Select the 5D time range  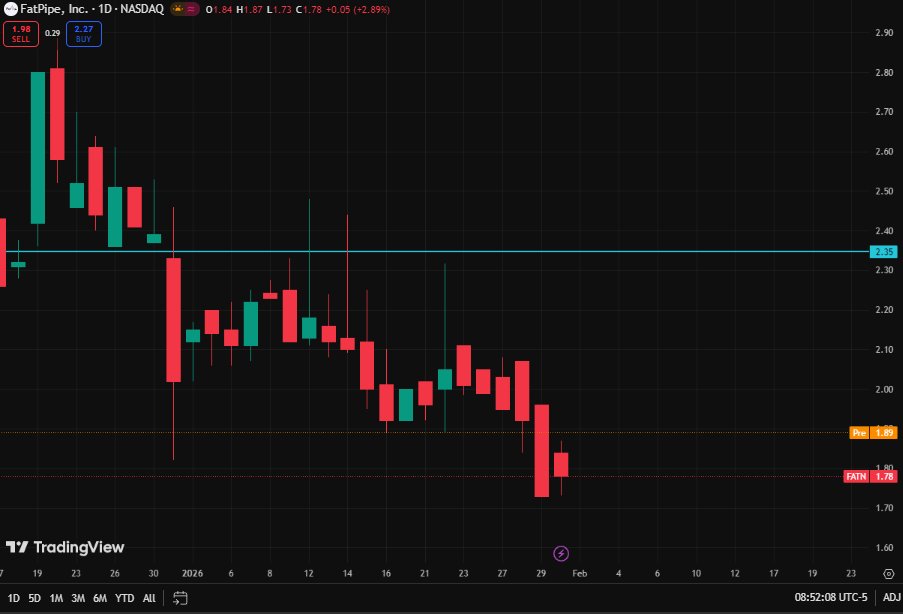pos(35,598)
